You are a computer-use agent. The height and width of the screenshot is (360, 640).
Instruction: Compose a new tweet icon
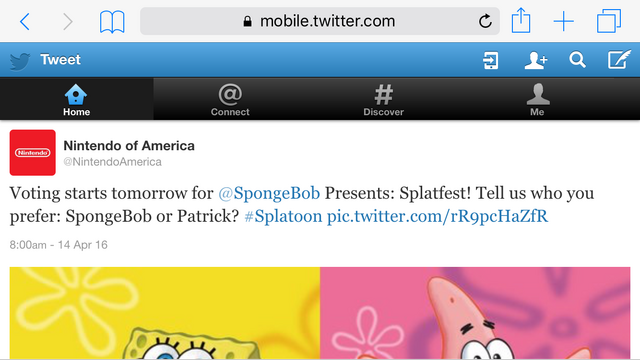(x=619, y=60)
